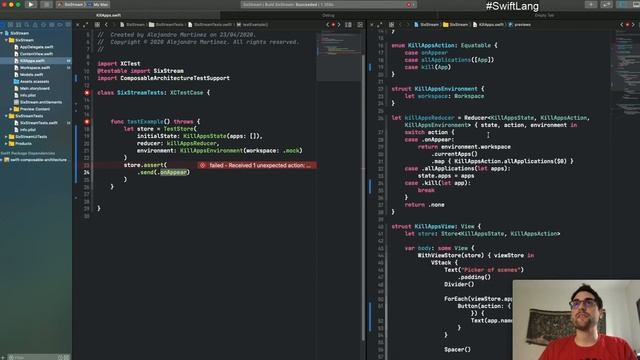Select Models.swift in navigator
This screenshot has width=640, height=360.
[31, 75]
